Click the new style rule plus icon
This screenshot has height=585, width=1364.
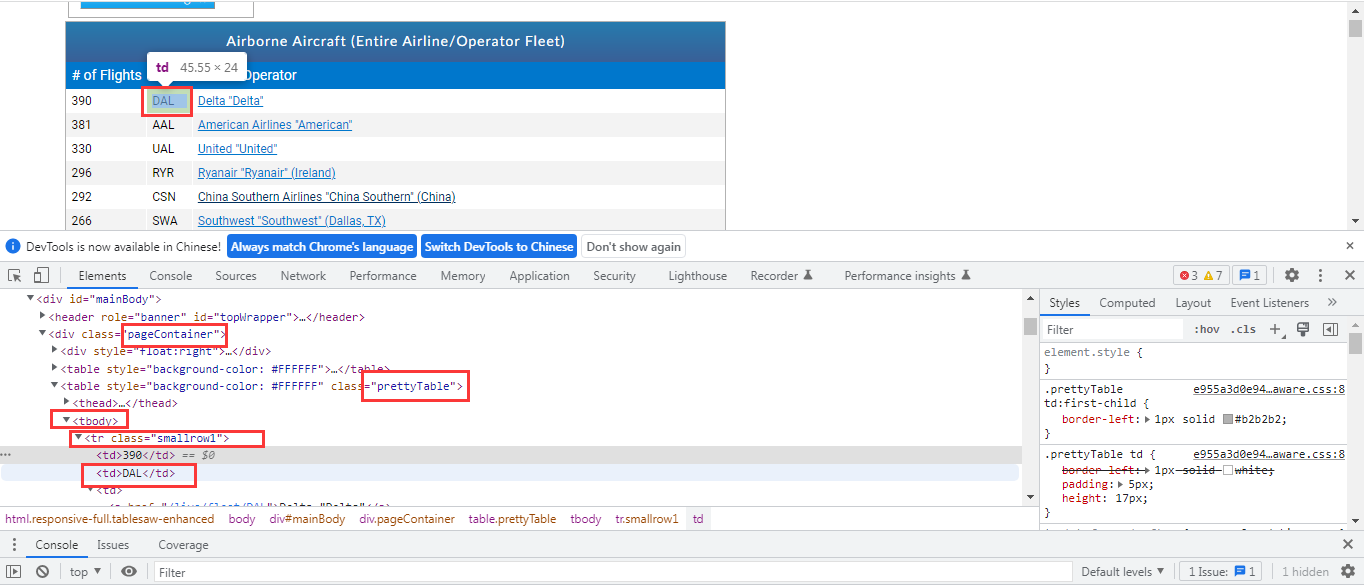pos(1275,329)
